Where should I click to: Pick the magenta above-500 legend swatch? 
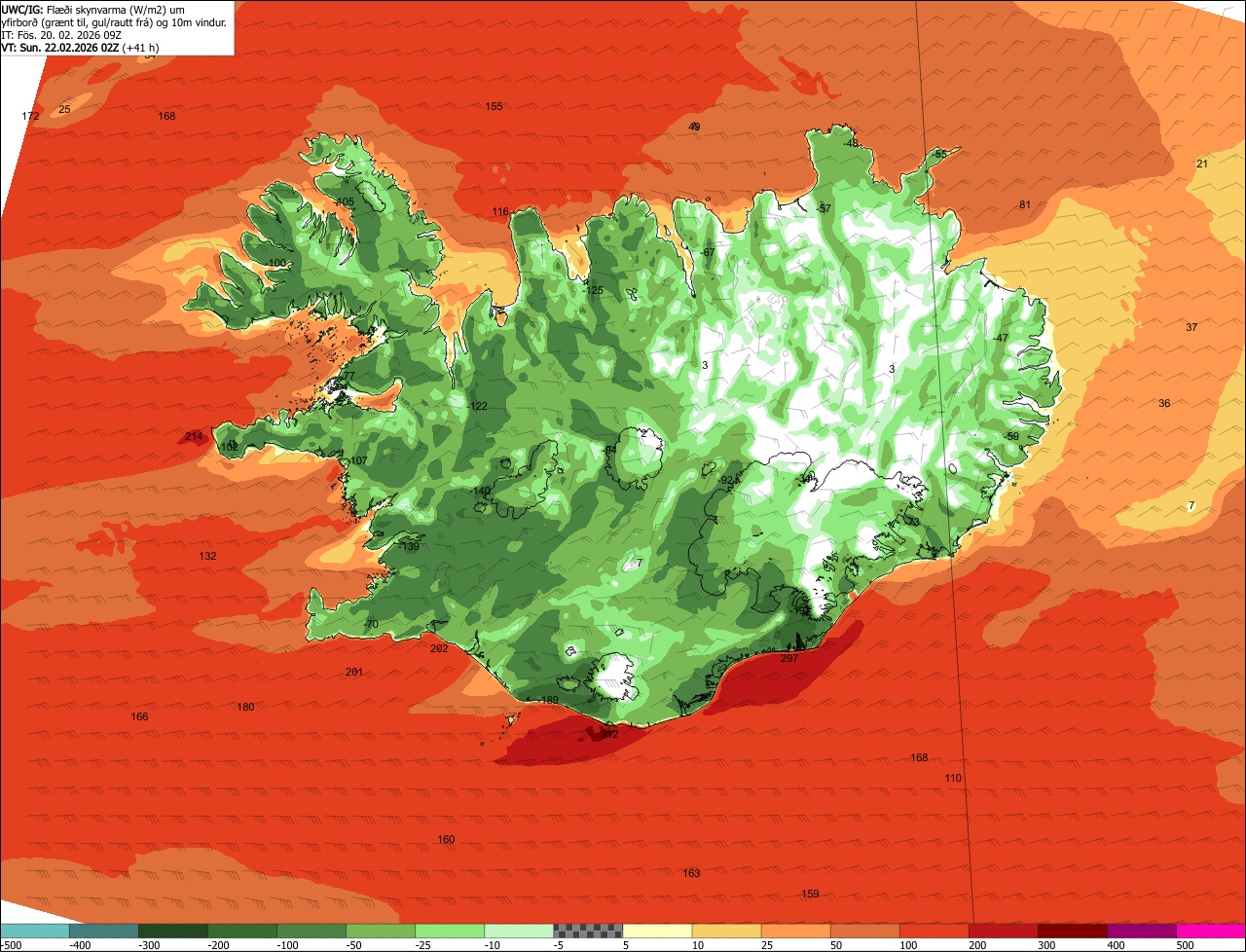coord(1211,931)
